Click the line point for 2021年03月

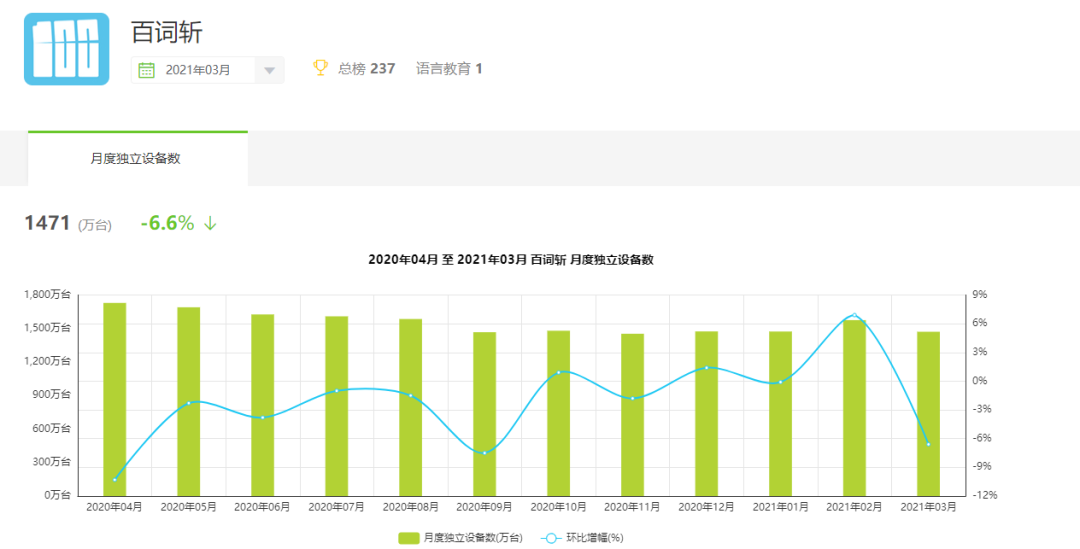928,444
